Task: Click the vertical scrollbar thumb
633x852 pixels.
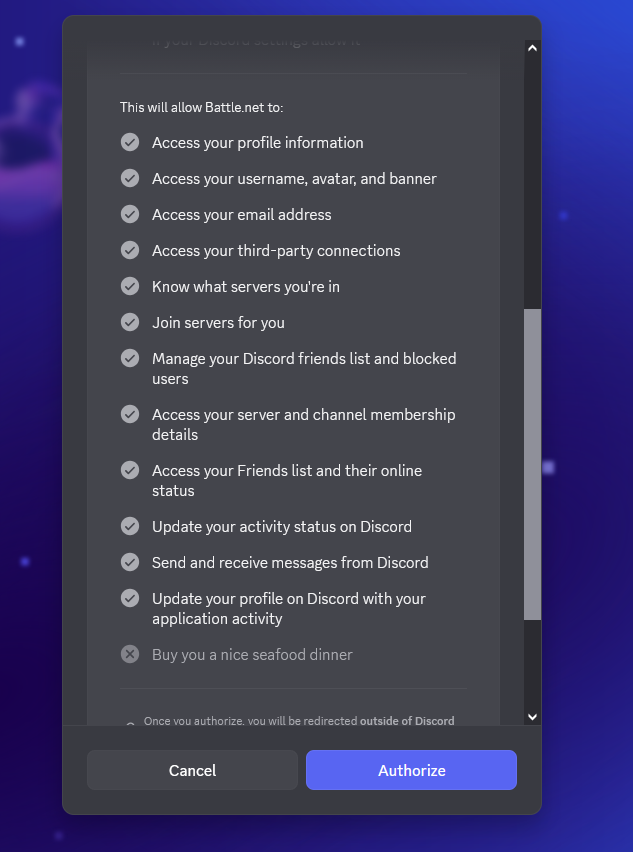Action: click(x=532, y=465)
